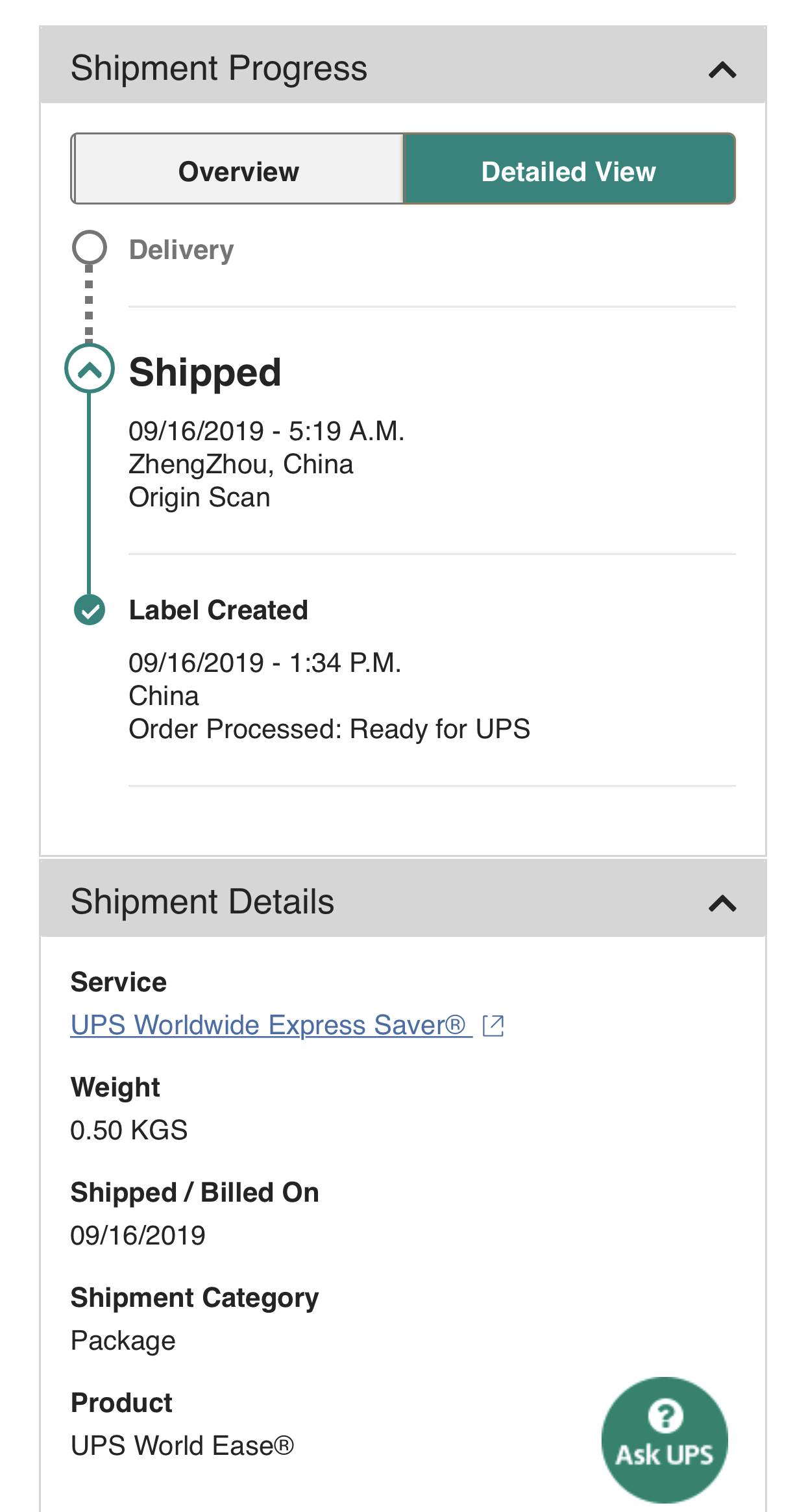Click the Shipment Details header title

pos(202,902)
